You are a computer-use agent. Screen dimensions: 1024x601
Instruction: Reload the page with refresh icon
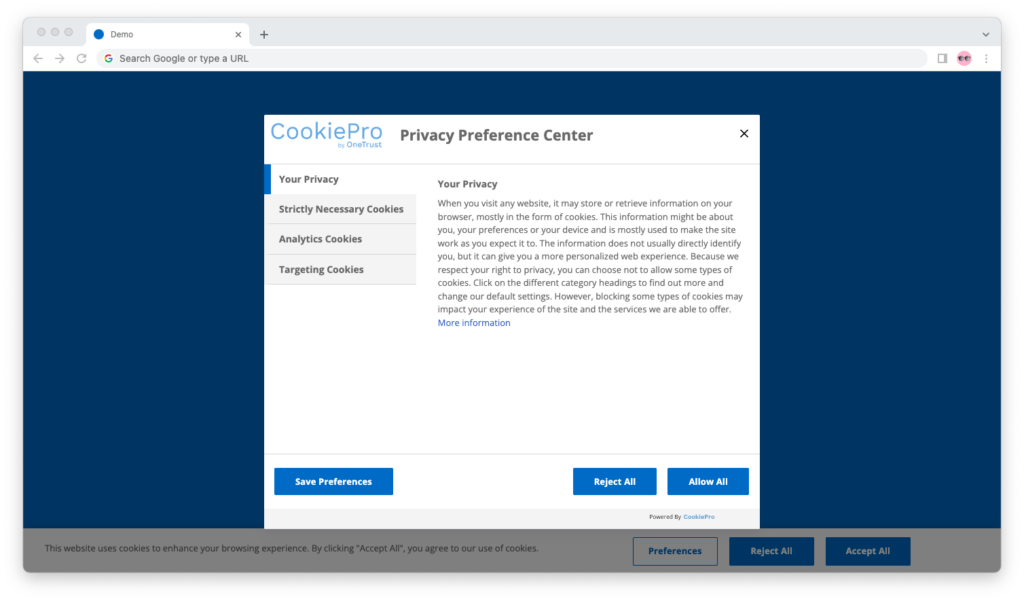coord(82,58)
